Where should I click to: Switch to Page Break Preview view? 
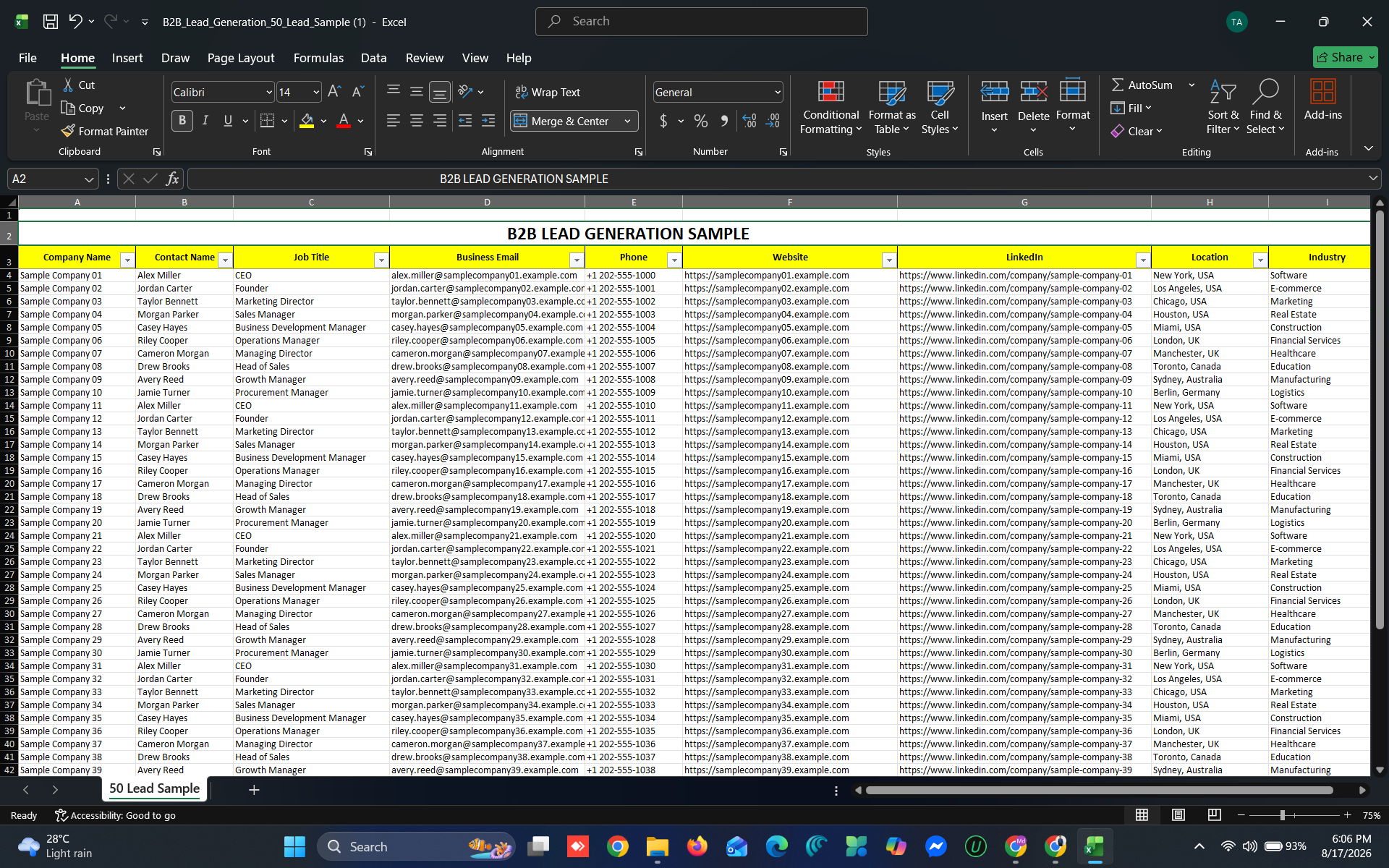point(1215,815)
